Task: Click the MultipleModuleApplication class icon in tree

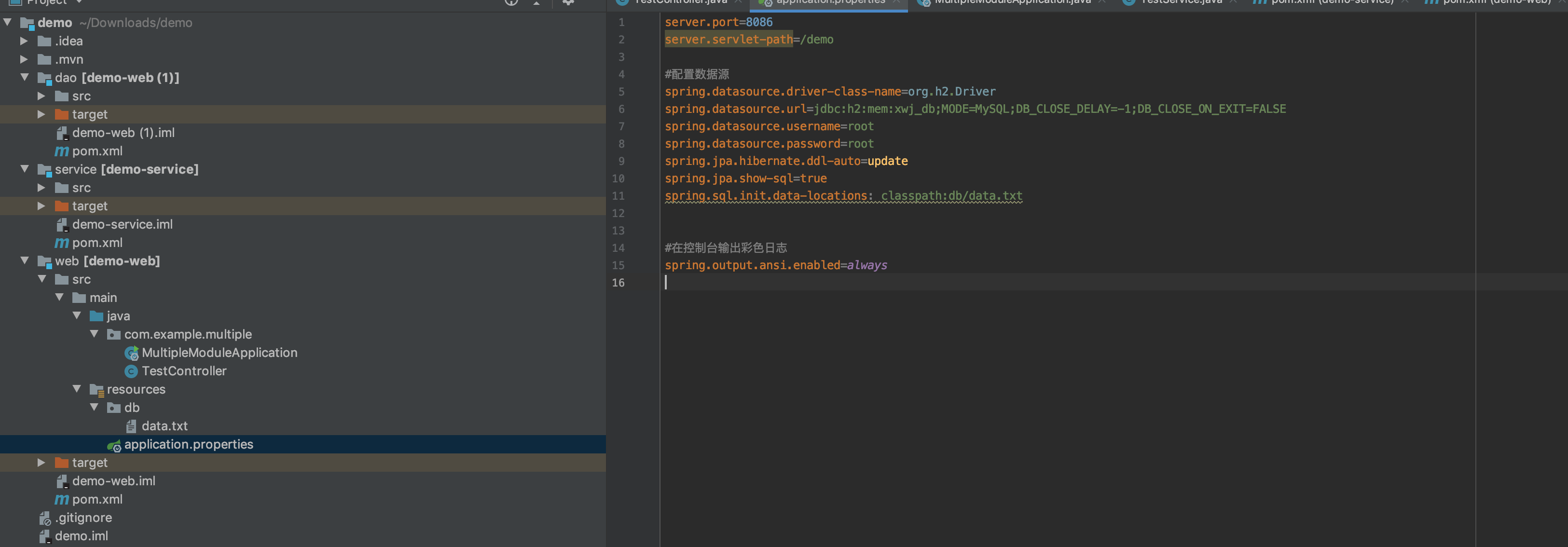Action: click(x=131, y=353)
